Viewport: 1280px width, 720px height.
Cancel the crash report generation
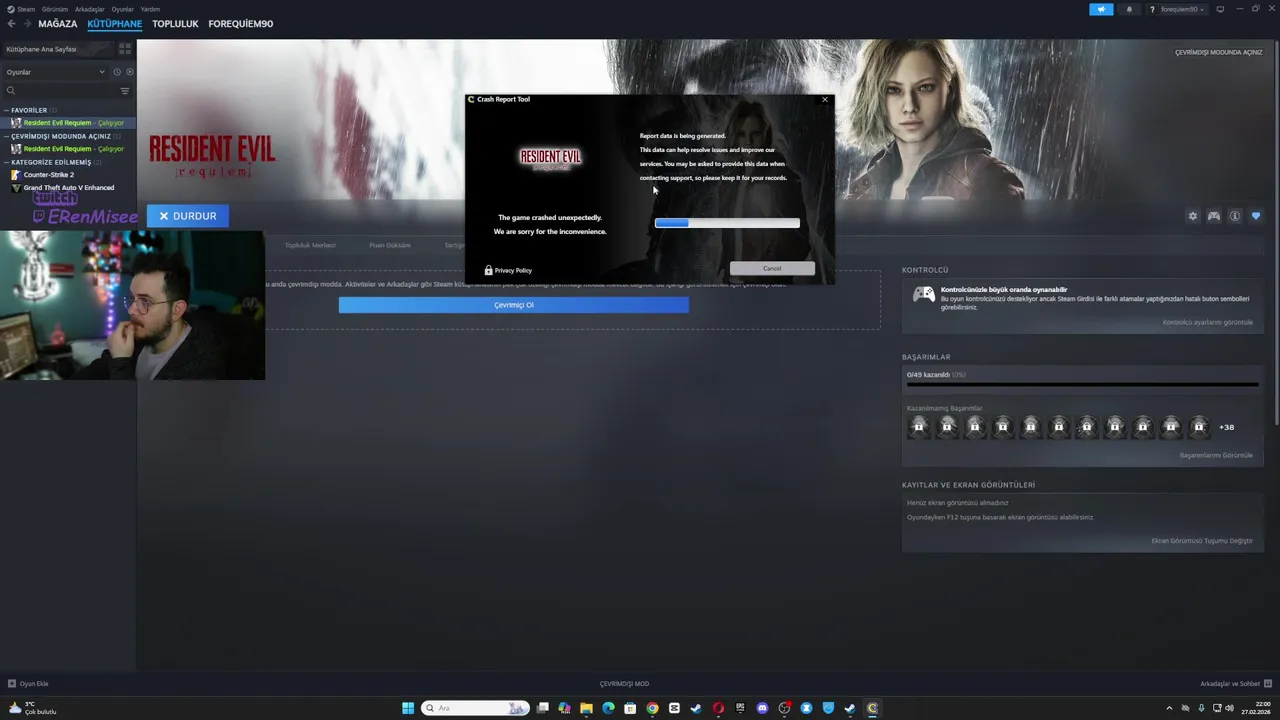[x=772, y=268]
